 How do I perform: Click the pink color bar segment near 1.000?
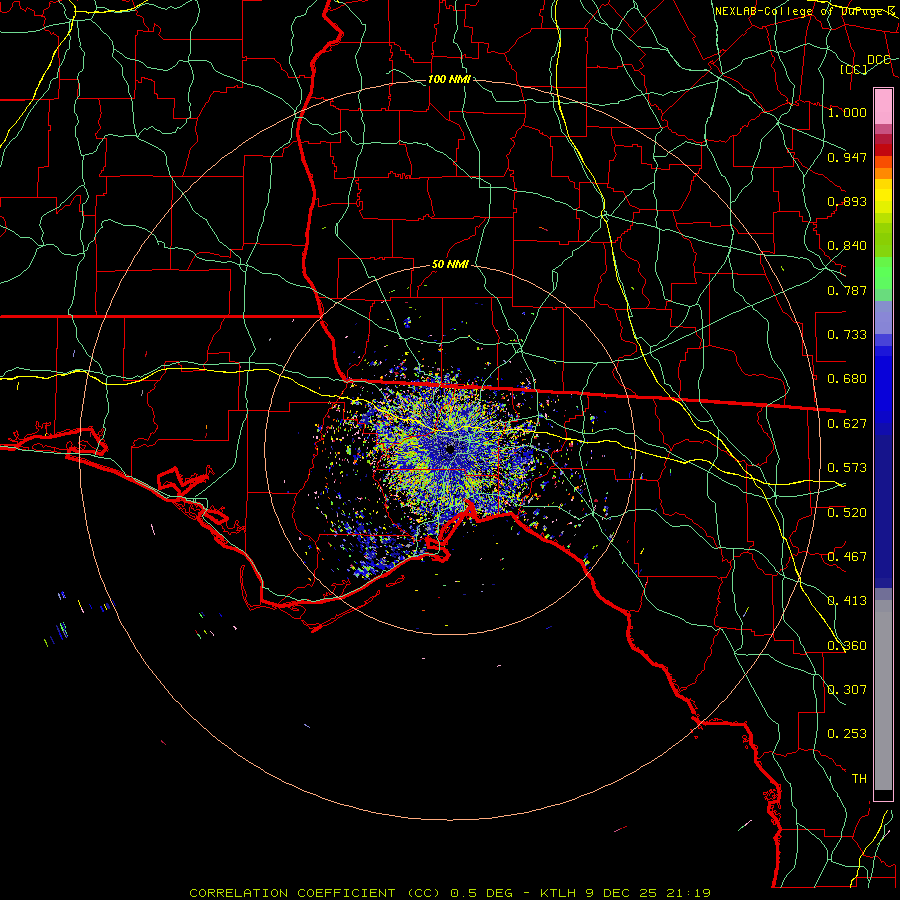click(883, 107)
